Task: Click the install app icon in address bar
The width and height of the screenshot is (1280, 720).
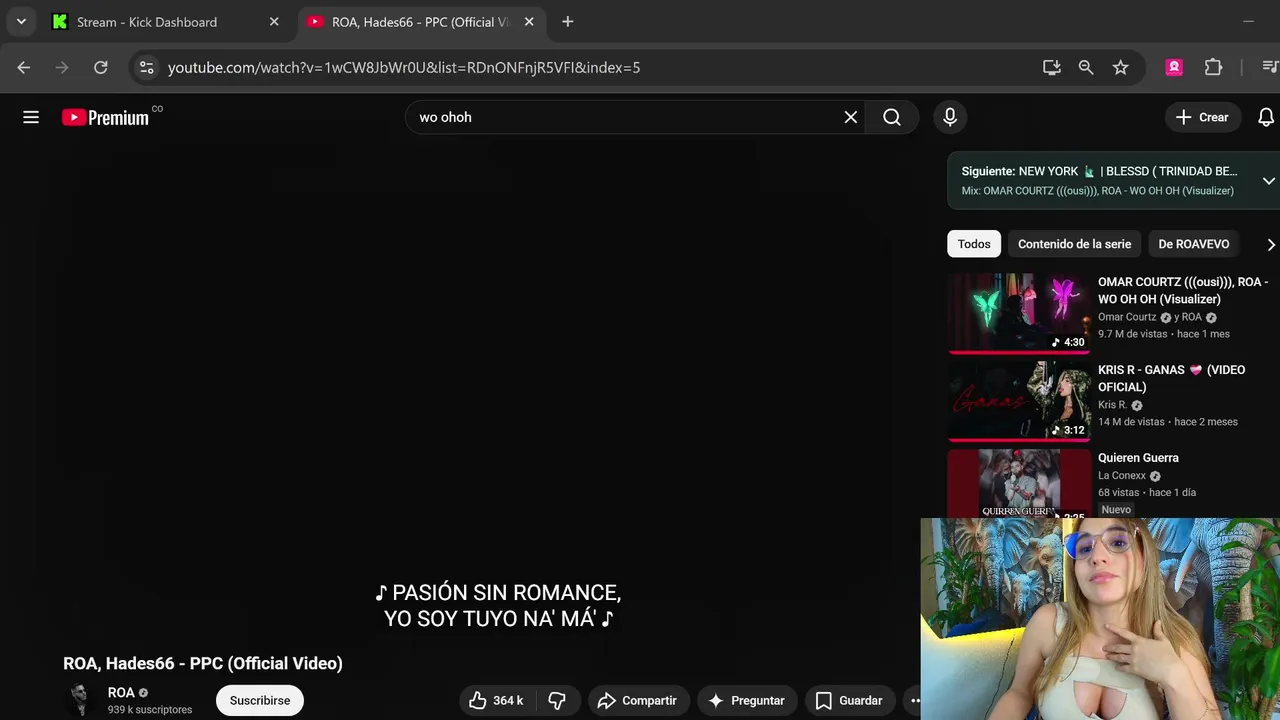Action: point(1051,67)
